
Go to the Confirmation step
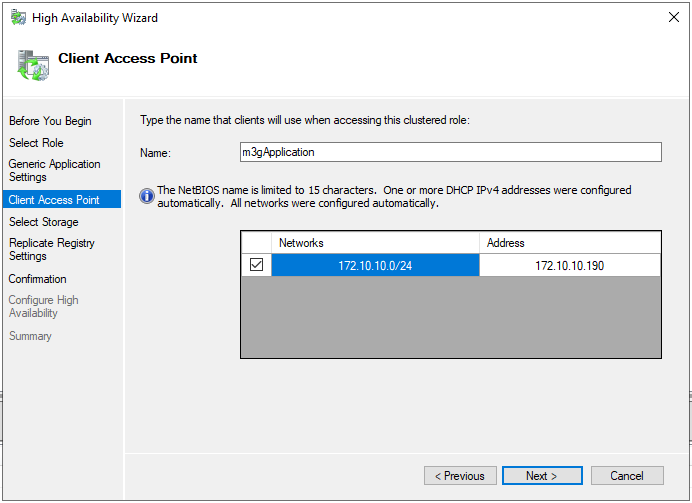(x=38, y=279)
